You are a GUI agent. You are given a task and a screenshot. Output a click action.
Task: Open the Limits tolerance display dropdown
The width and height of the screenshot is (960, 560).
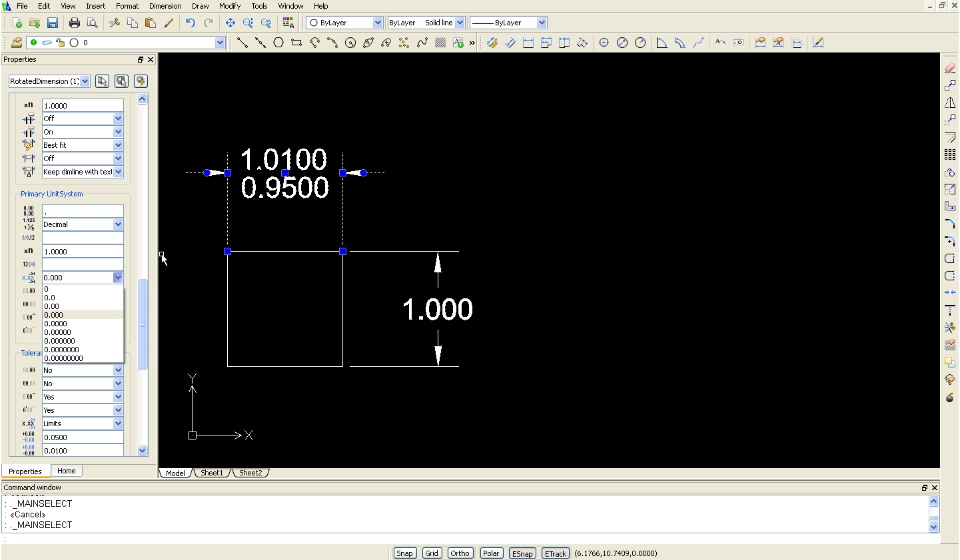(118, 424)
